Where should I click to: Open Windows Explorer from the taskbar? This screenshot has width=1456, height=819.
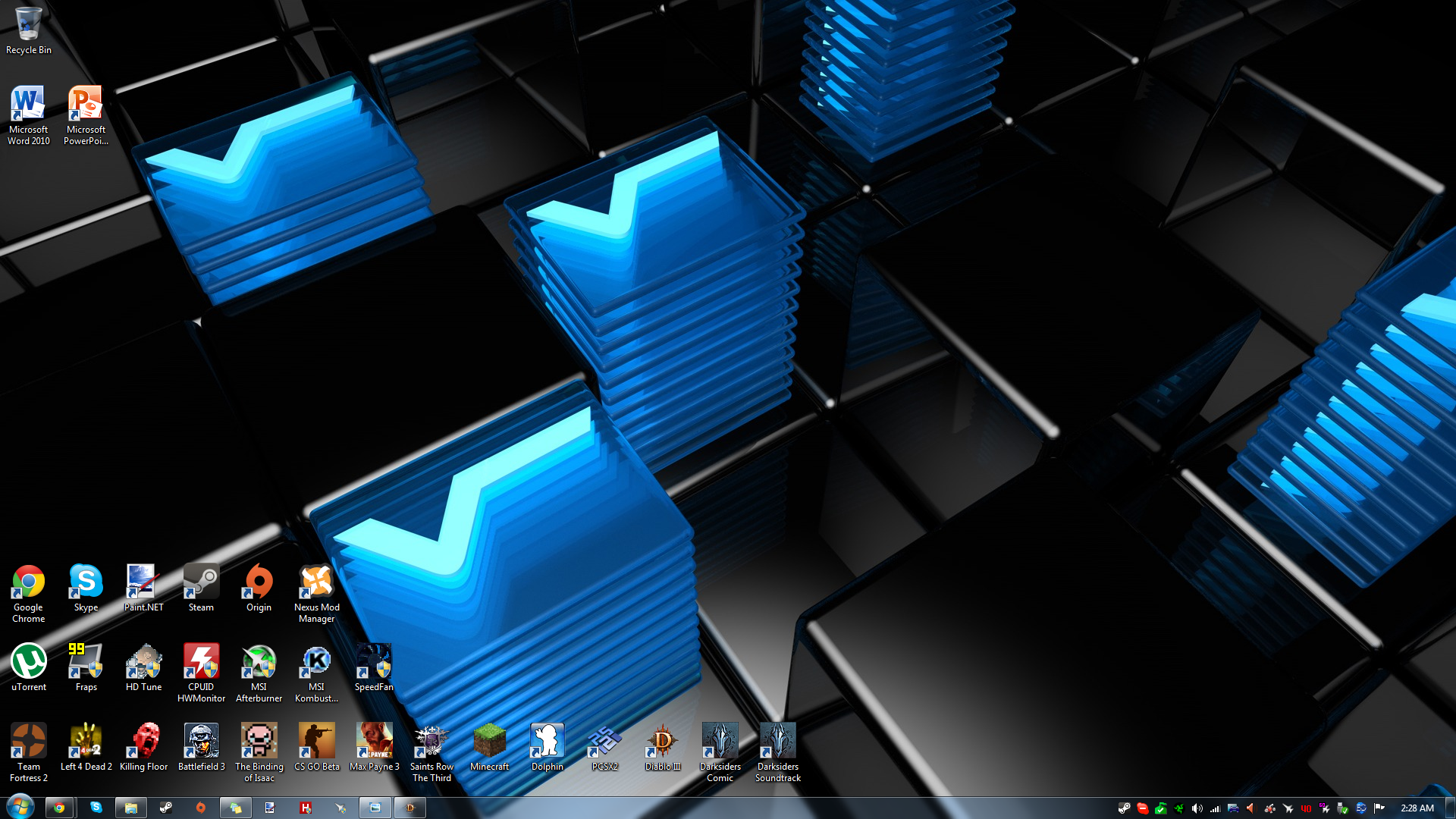[130, 808]
